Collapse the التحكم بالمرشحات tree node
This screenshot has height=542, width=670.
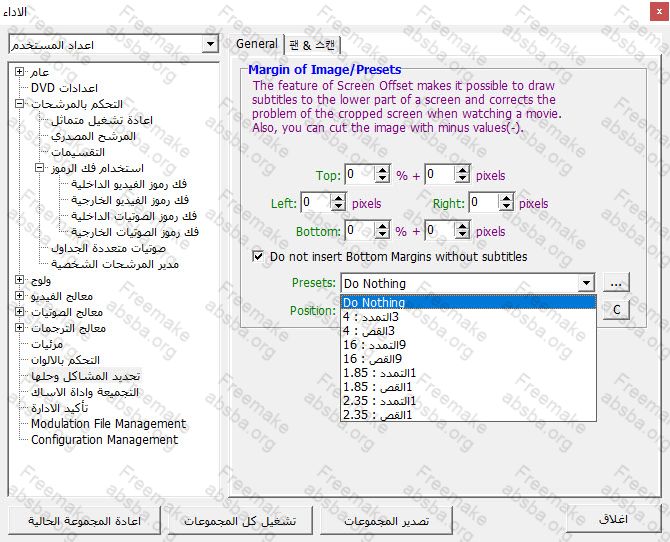point(19,103)
